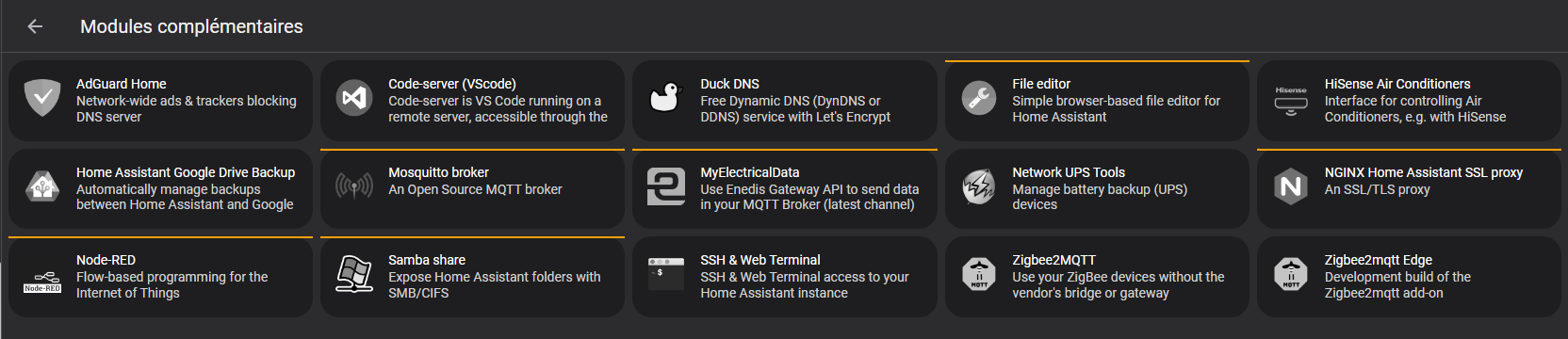The image size is (1568, 339).
Task: Click the Modules complémentaires page title
Action: tap(191, 26)
